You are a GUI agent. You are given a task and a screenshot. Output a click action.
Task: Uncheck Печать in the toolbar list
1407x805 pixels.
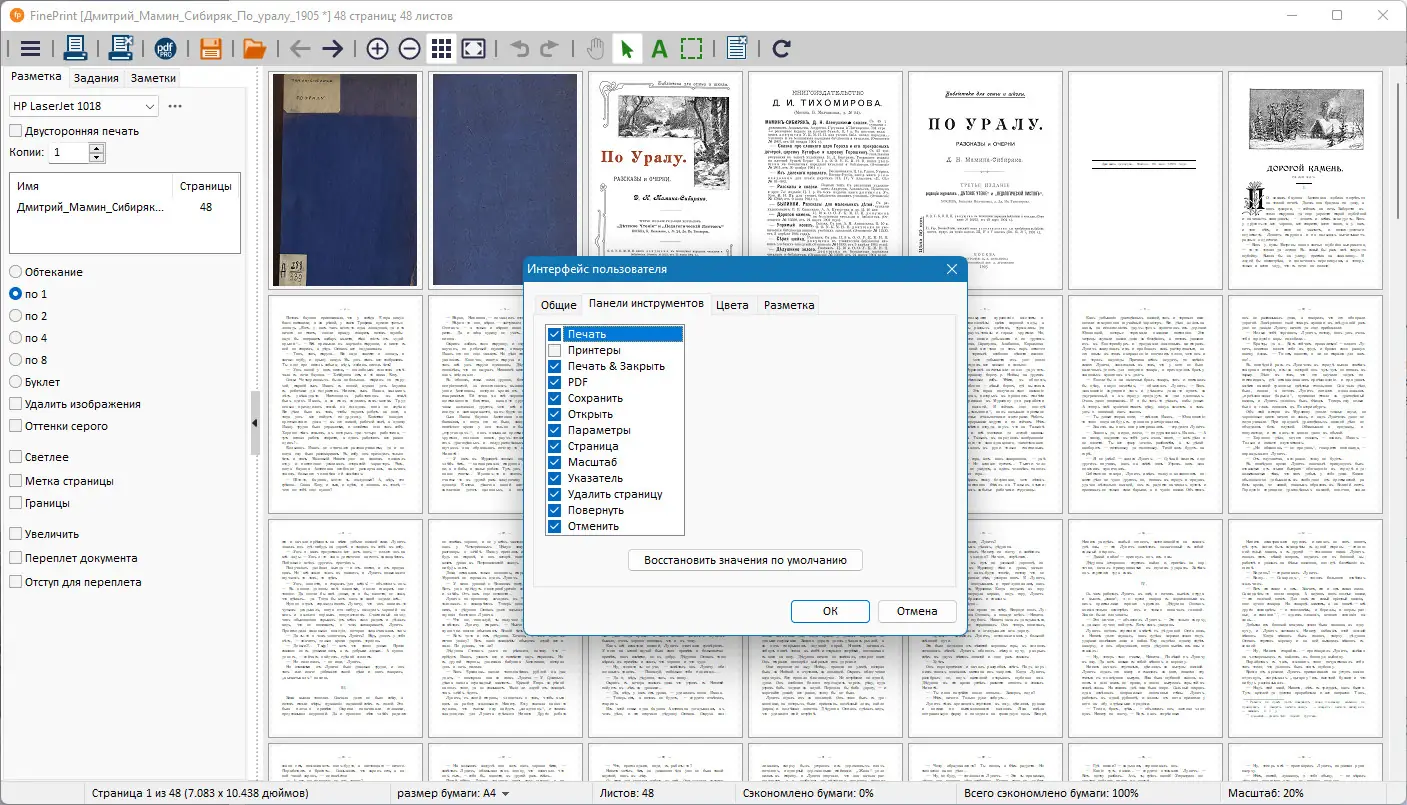(x=555, y=334)
